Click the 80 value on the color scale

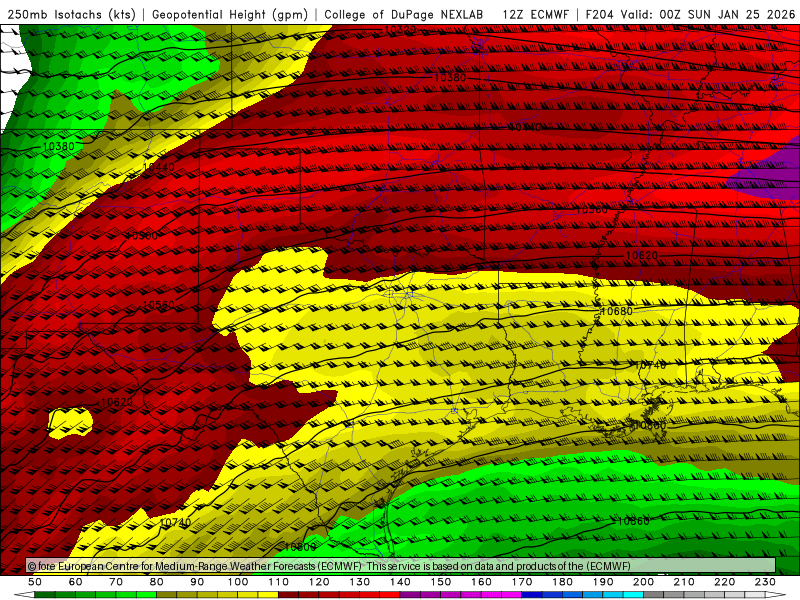(x=157, y=582)
